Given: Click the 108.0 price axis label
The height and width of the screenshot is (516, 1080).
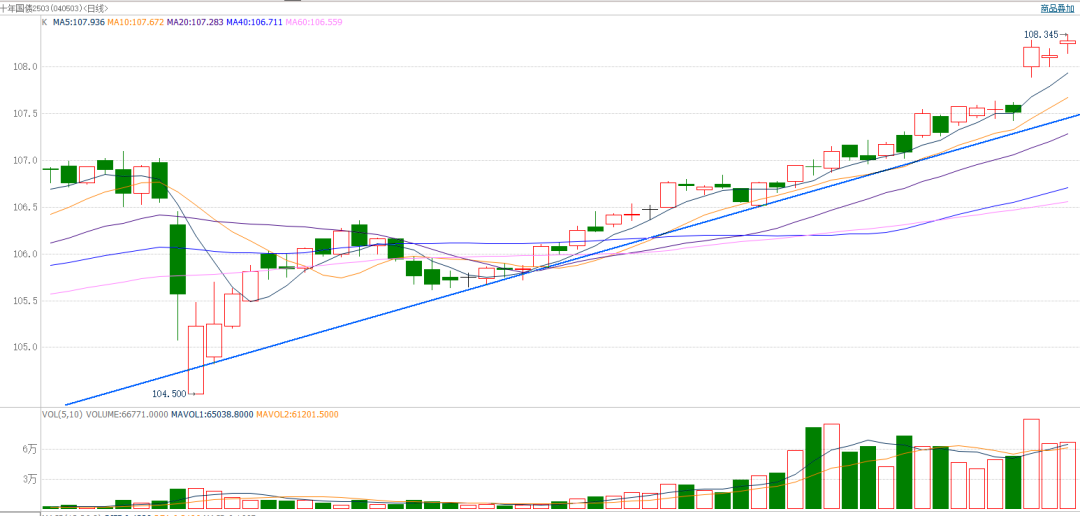Looking at the screenshot, I should pos(25,67).
